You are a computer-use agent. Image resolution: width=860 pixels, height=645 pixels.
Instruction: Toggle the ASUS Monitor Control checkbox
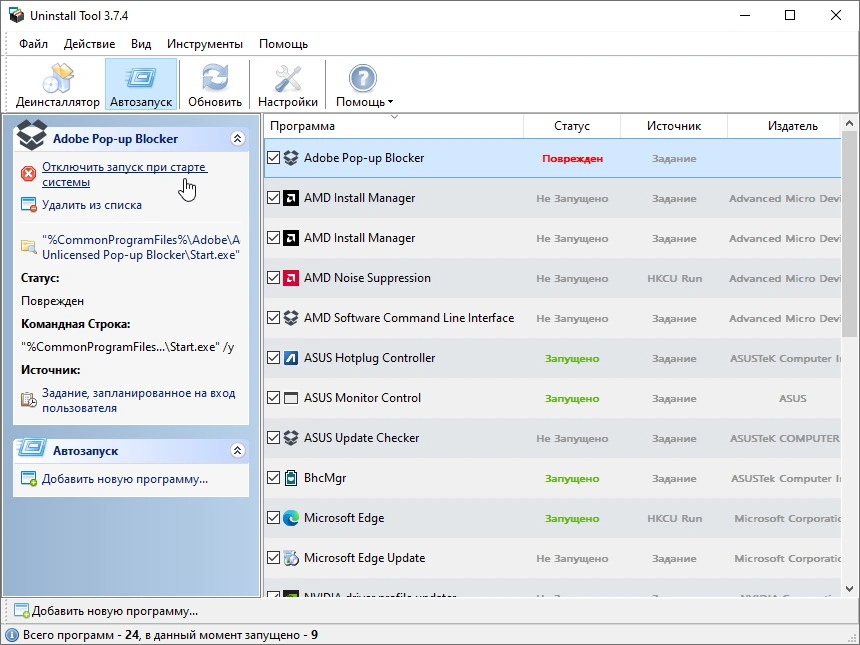(x=273, y=398)
